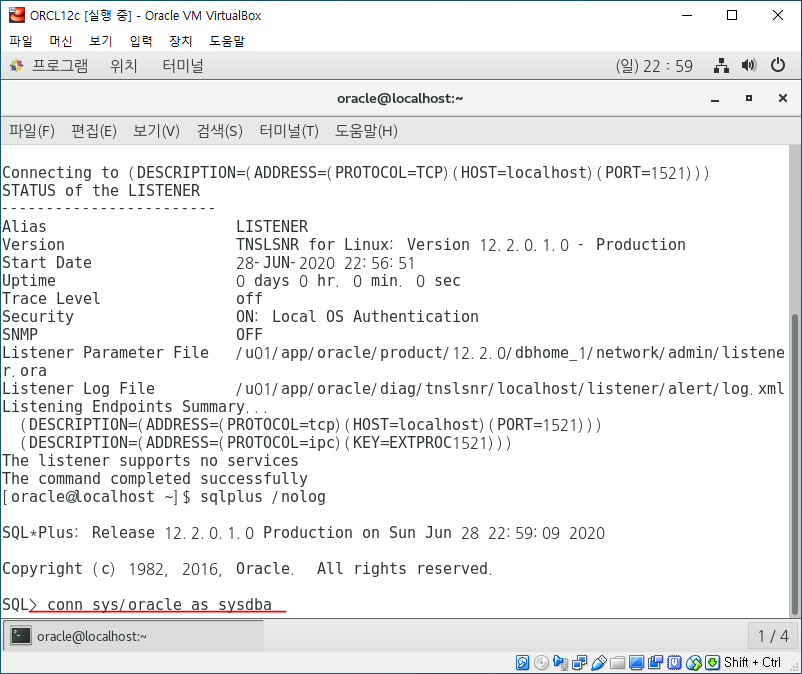Image resolution: width=802 pixels, height=674 pixels.
Task: Click the KEY=EXTPROC1521 endpoint line
Action: point(265,443)
